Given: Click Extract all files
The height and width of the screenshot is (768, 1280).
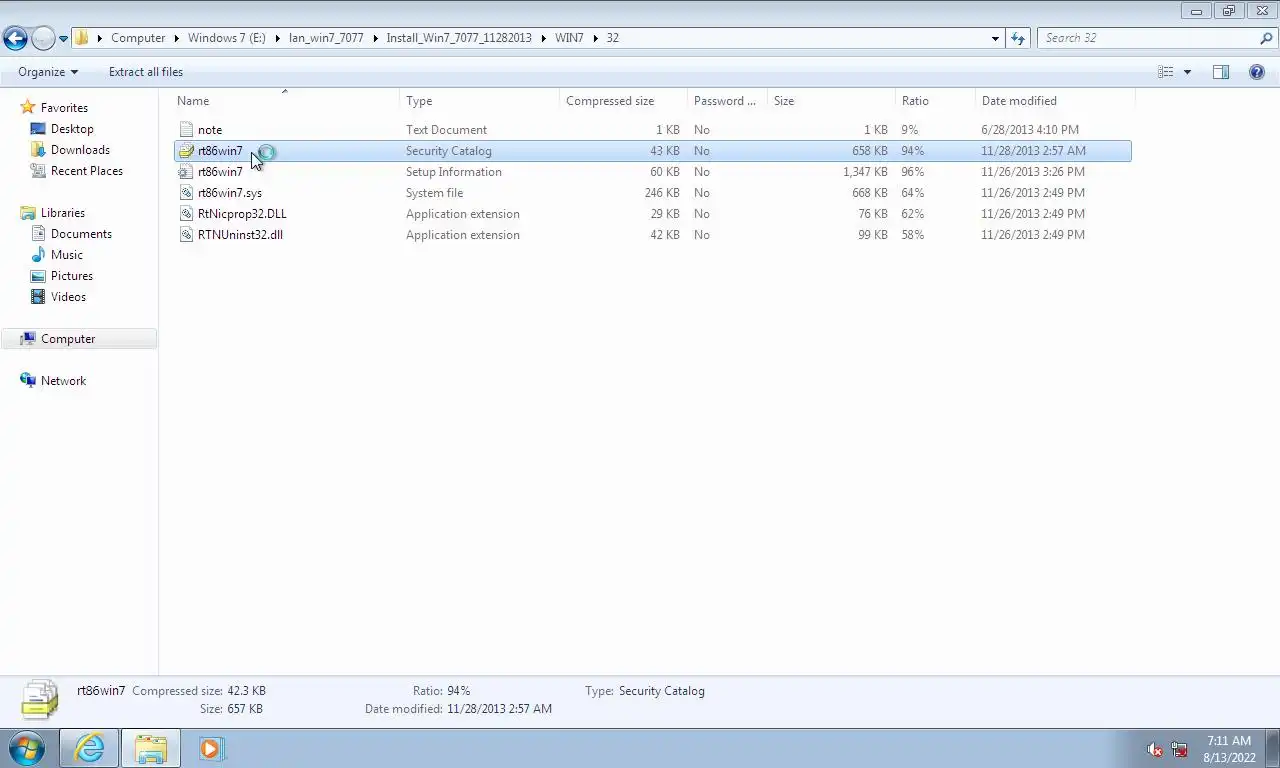Looking at the screenshot, I should pos(146,72).
